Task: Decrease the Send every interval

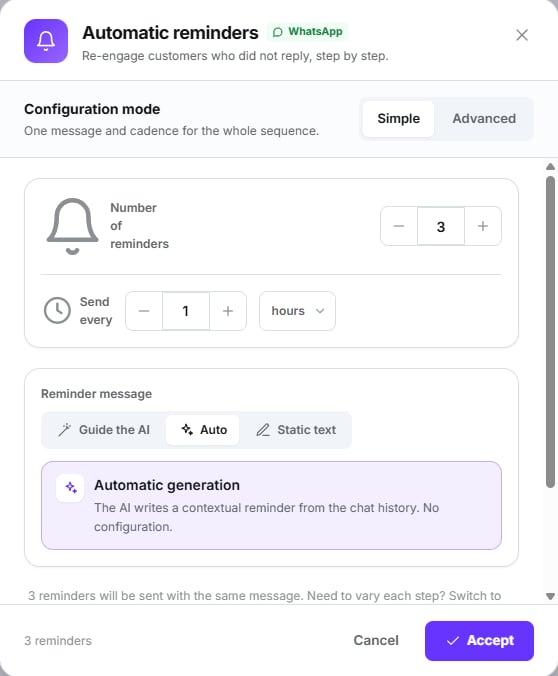Action: tap(144, 311)
